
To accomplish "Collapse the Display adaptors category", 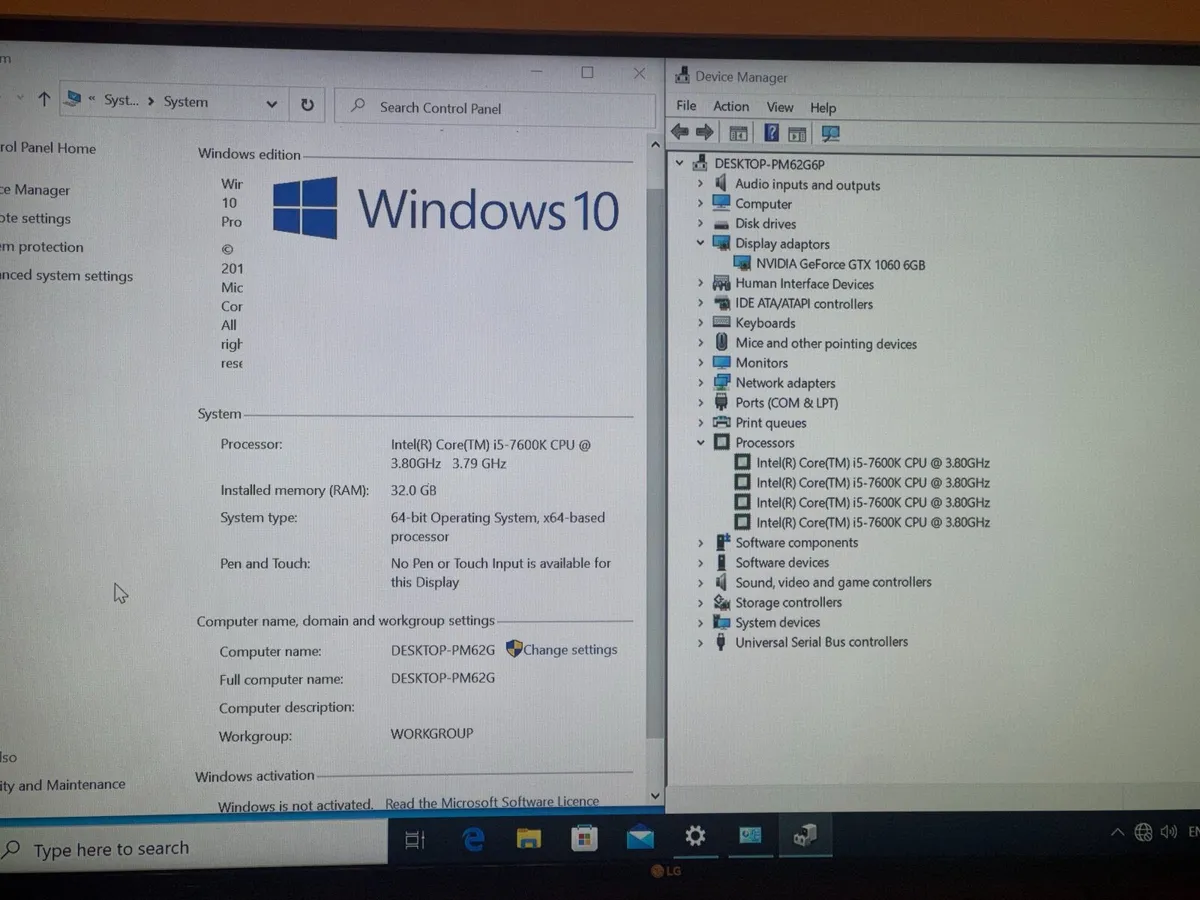I will coord(700,243).
